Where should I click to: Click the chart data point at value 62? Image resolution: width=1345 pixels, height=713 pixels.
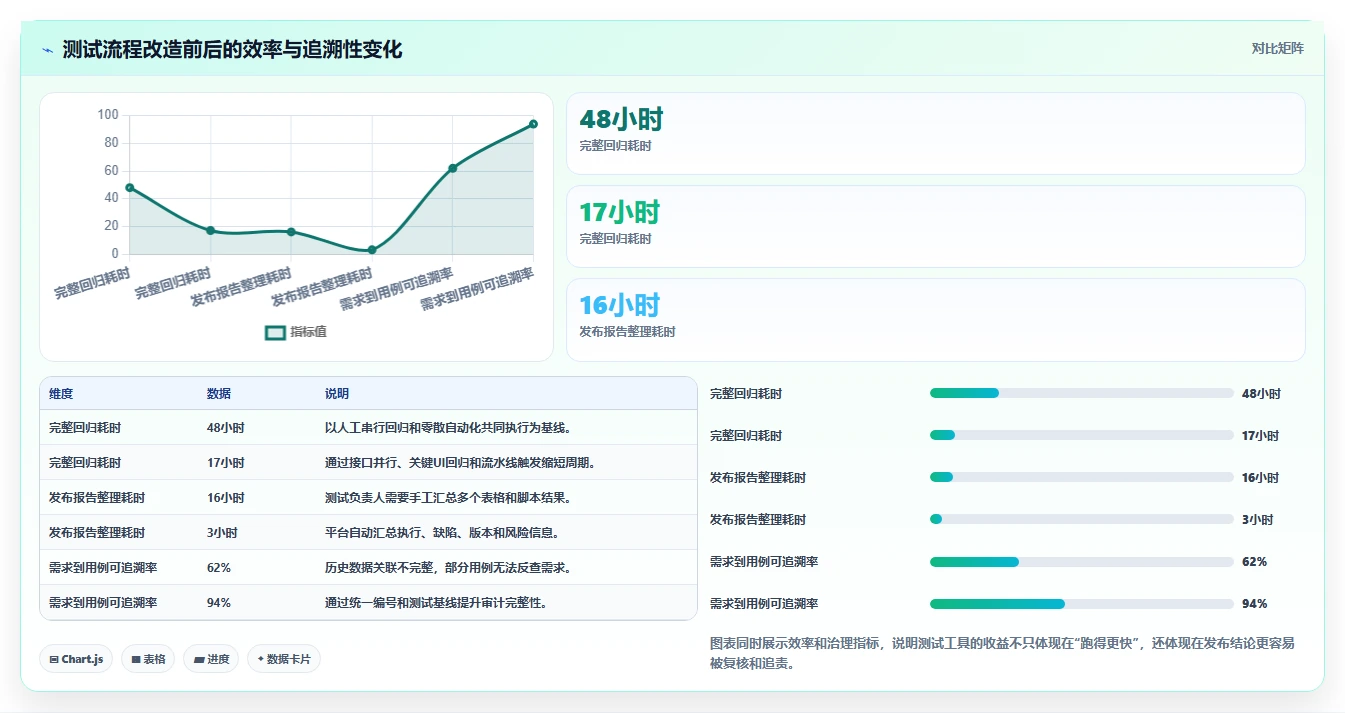[x=453, y=168]
